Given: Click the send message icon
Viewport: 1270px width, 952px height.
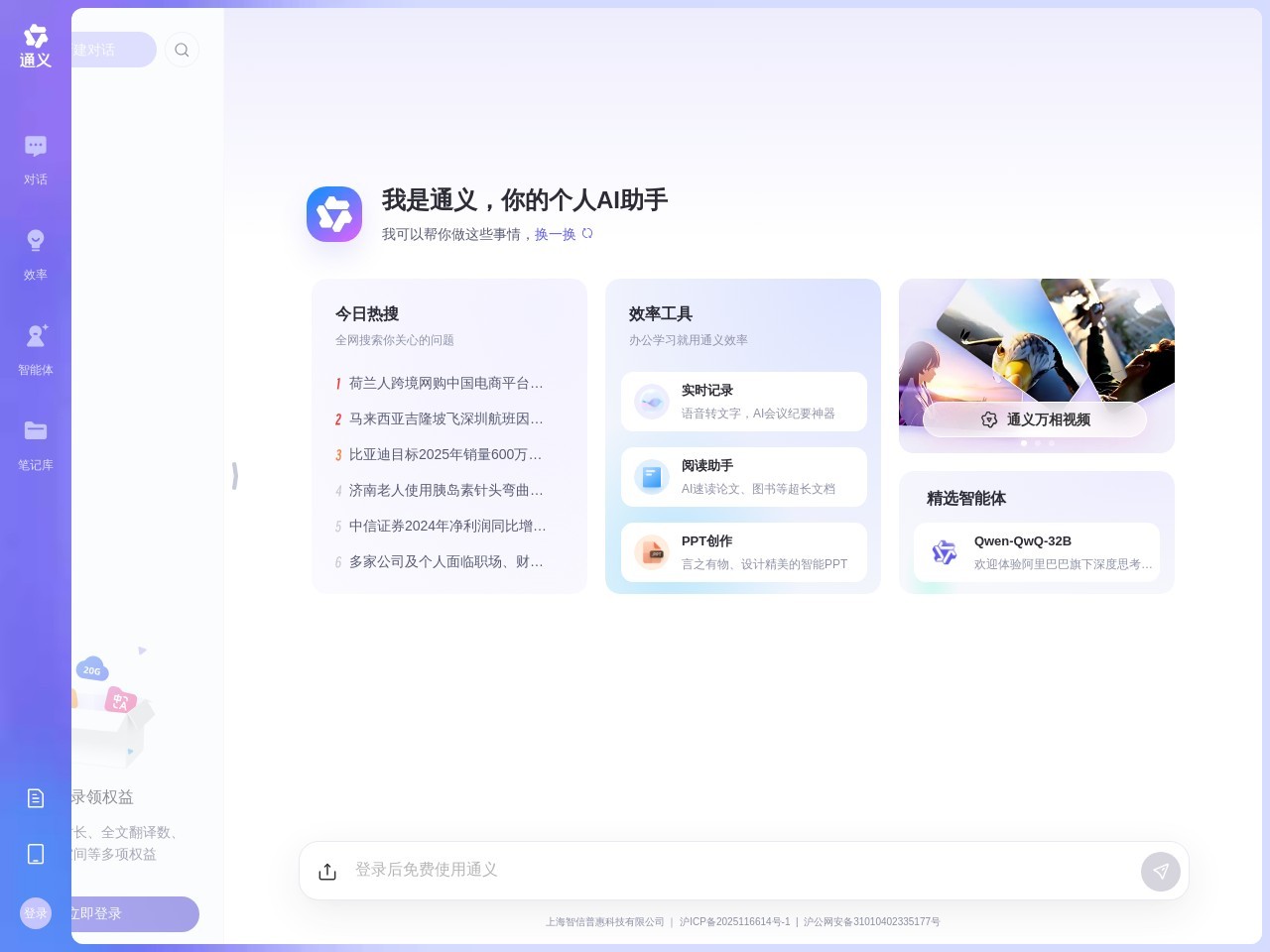Looking at the screenshot, I should (x=1161, y=871).
